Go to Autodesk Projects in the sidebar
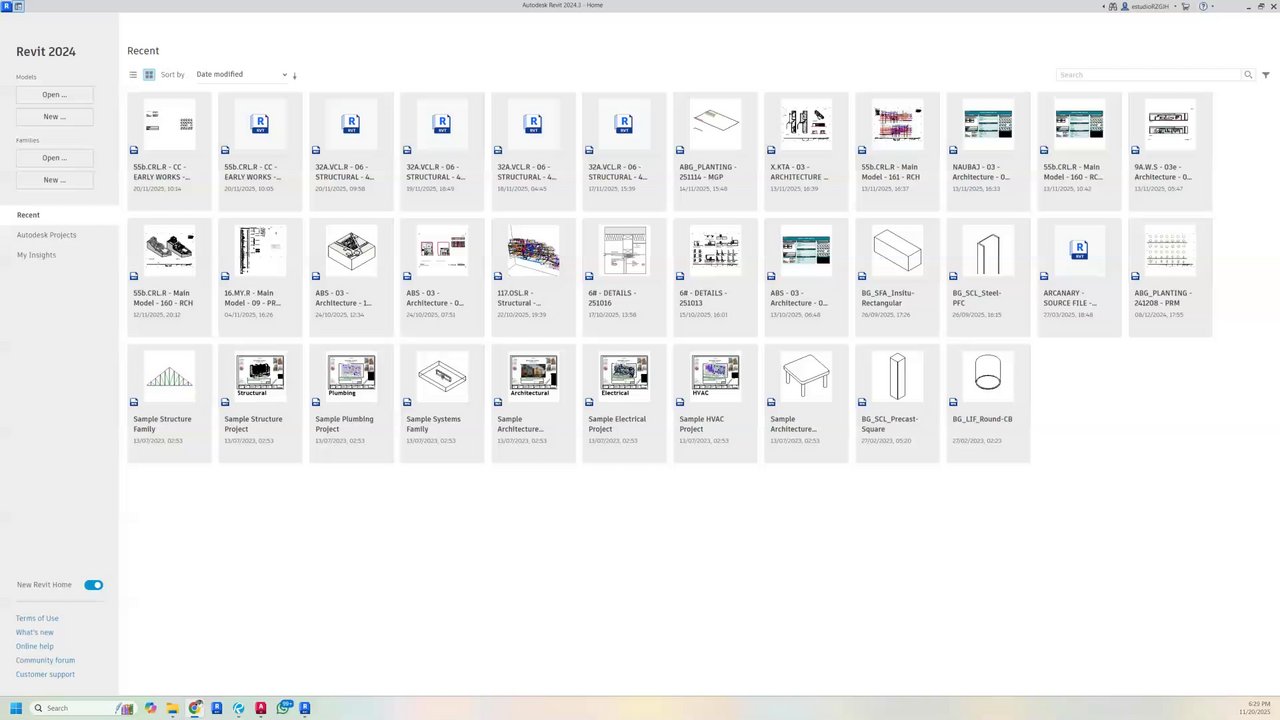The width and height of the screenshot is (1280, 720). pyautogui.click(x=46, y=235)
